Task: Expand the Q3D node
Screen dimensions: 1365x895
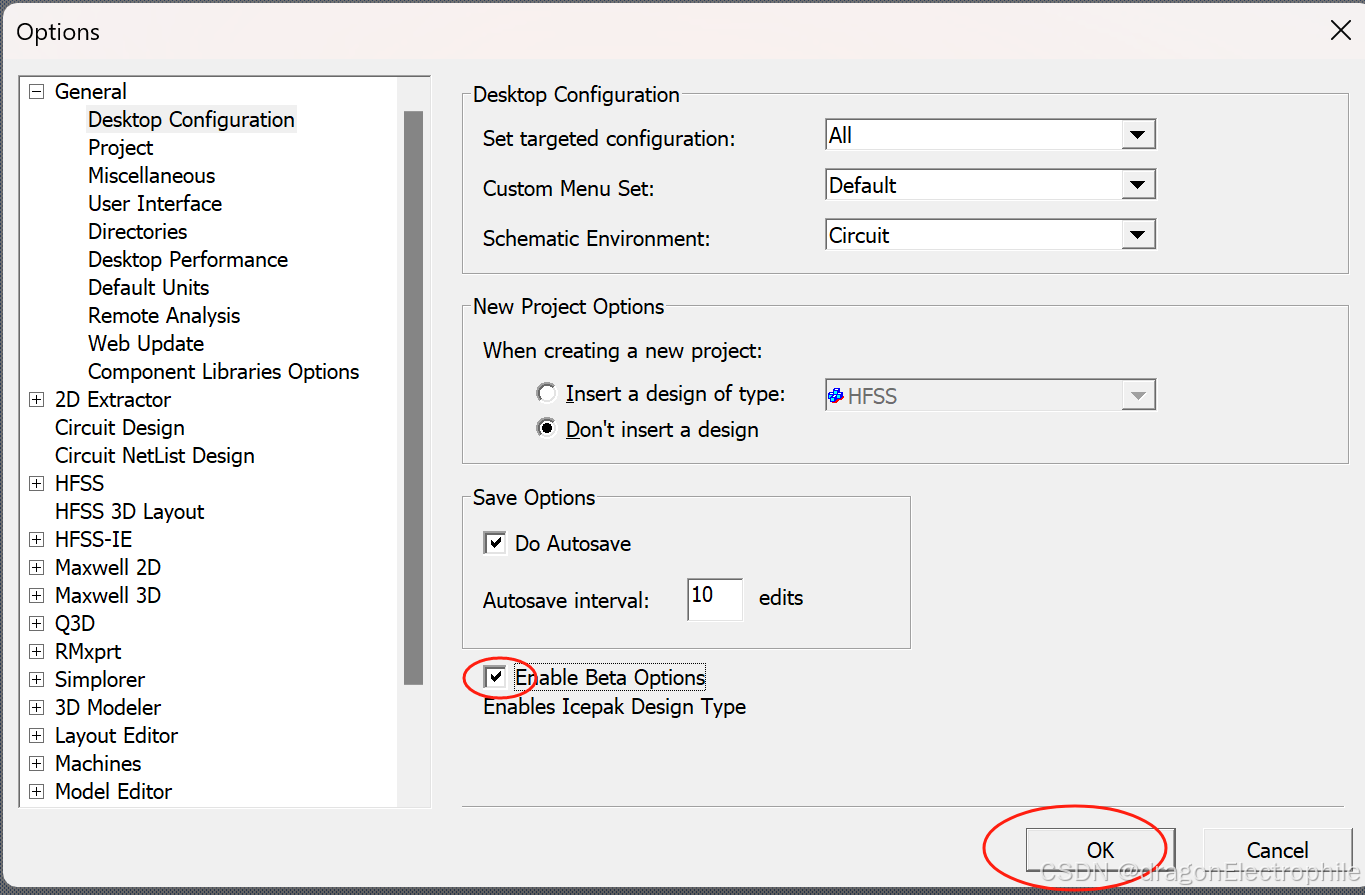Action: click(x=37, y=624)
